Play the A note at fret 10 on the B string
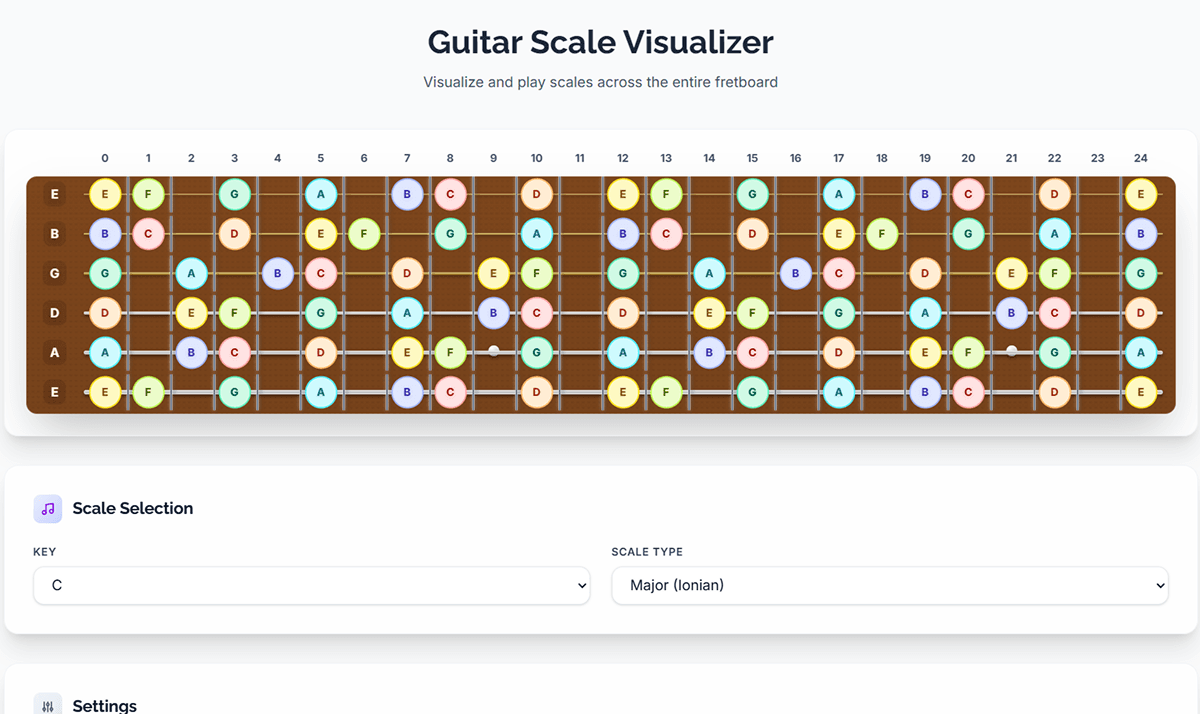 pyautogui.click(x=537, y=233)
